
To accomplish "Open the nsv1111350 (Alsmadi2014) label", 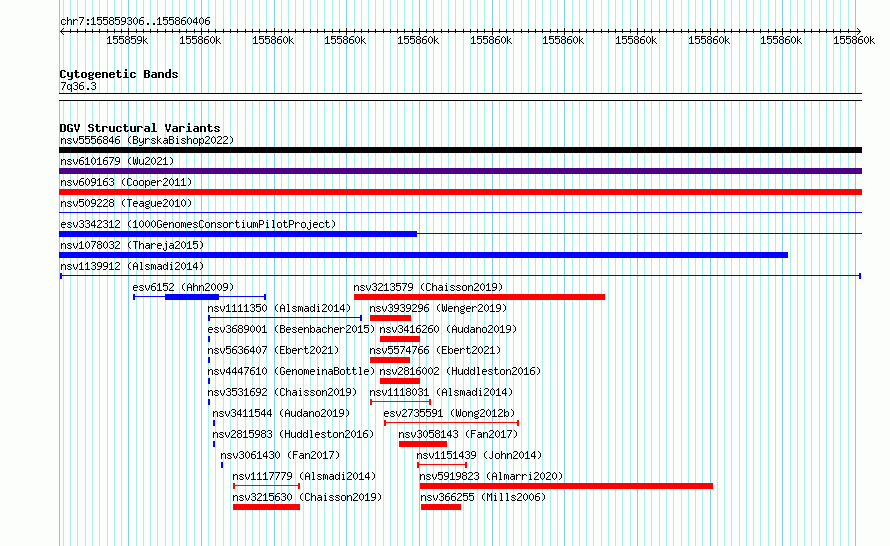I will (x=279, y=308).
